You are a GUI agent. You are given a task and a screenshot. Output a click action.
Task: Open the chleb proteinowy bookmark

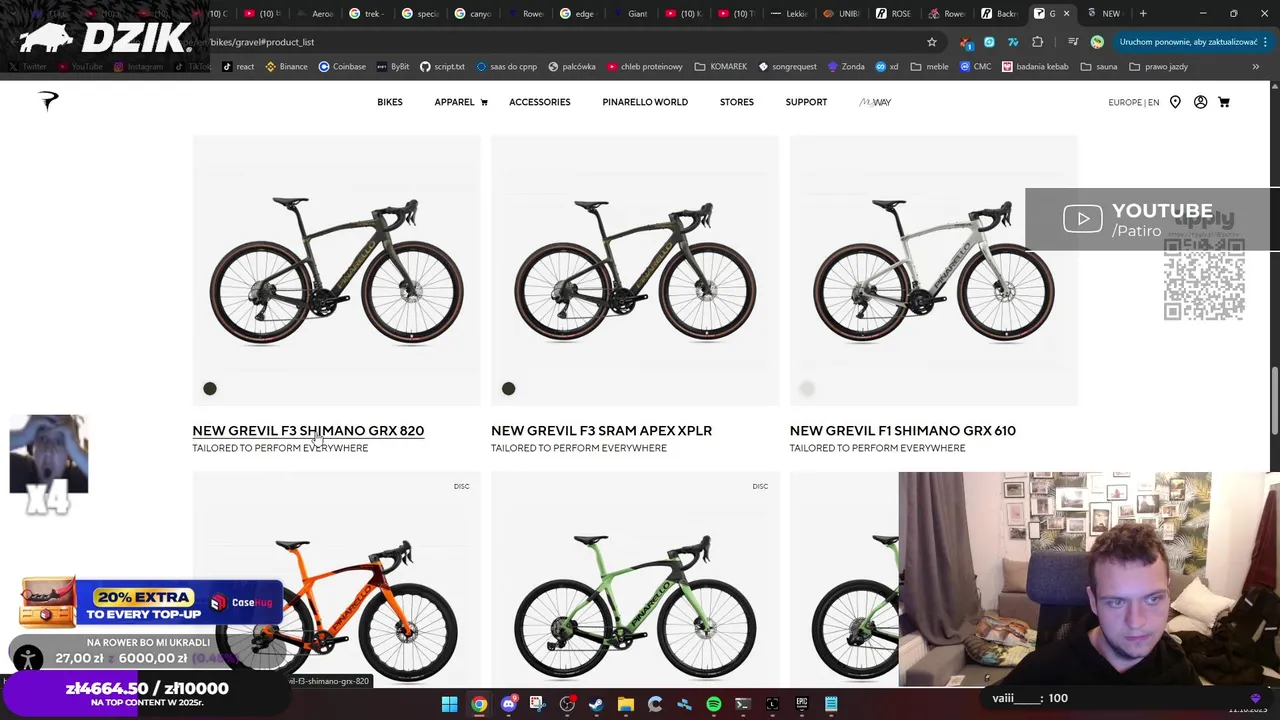[645, 67]
